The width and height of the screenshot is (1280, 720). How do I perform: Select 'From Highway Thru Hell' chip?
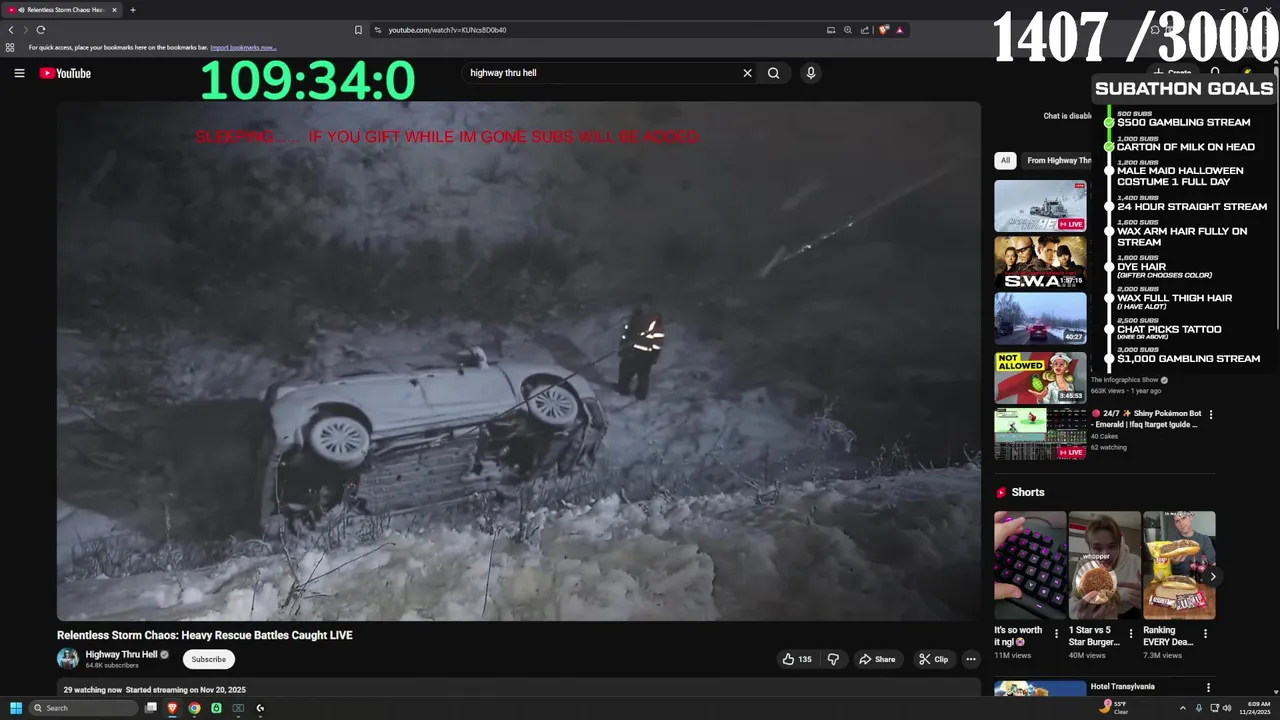click(x=1058, y=160)
